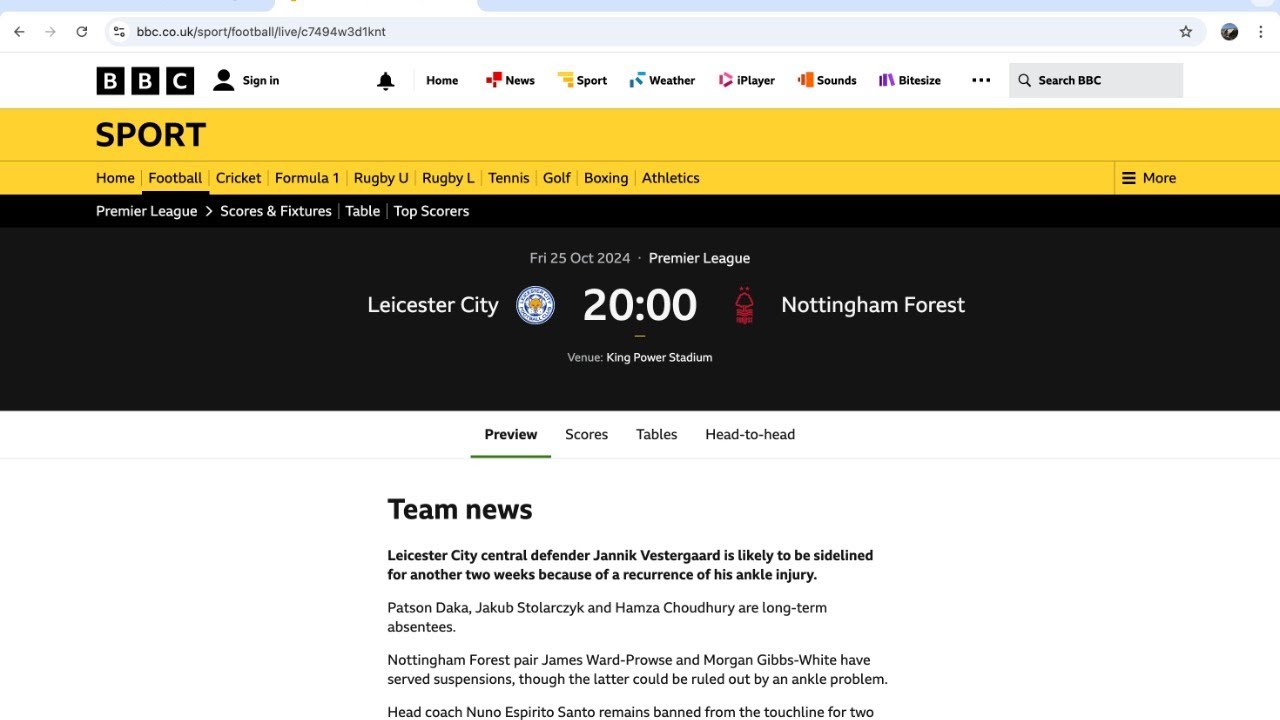Open BBC Sounds from top navigation
This screenshot has height=720, width=1280.
[x=826, y=80]
